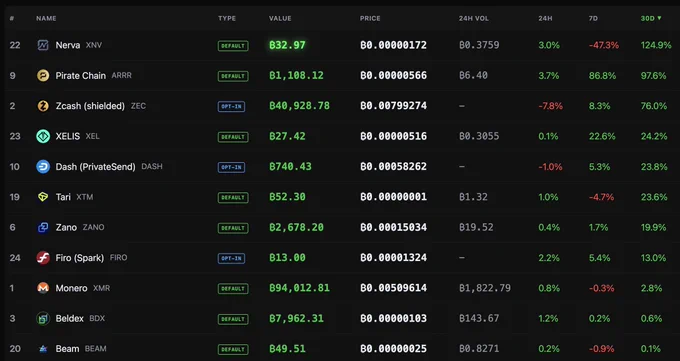Image resolution: width=680 pixels, height=361 pixels.
Task: Click the Nerva coin logo icon
Action: tap(43, 45)
